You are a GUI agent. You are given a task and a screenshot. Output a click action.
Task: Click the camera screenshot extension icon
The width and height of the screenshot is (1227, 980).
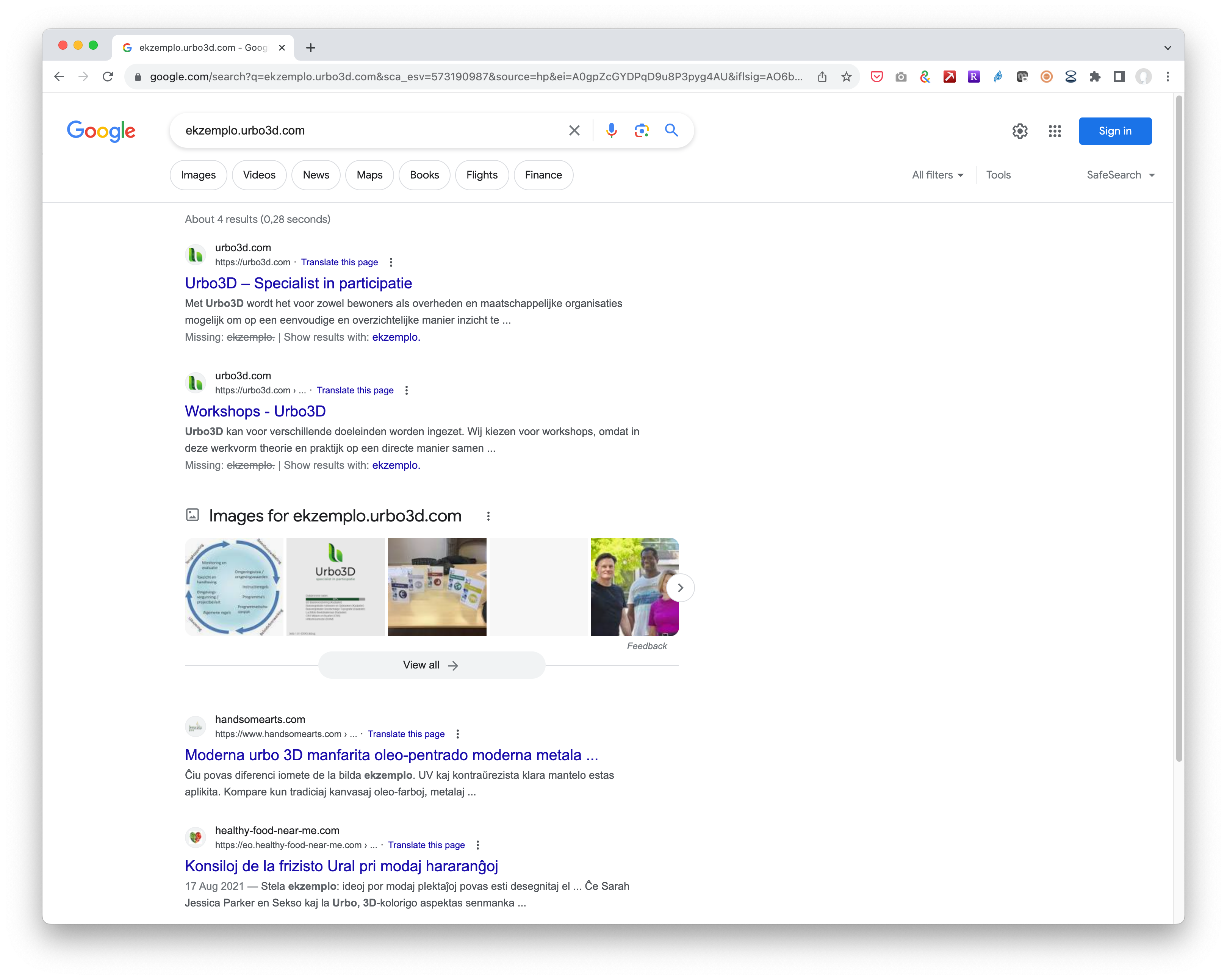pyautogui.click(x=901, y=76)
